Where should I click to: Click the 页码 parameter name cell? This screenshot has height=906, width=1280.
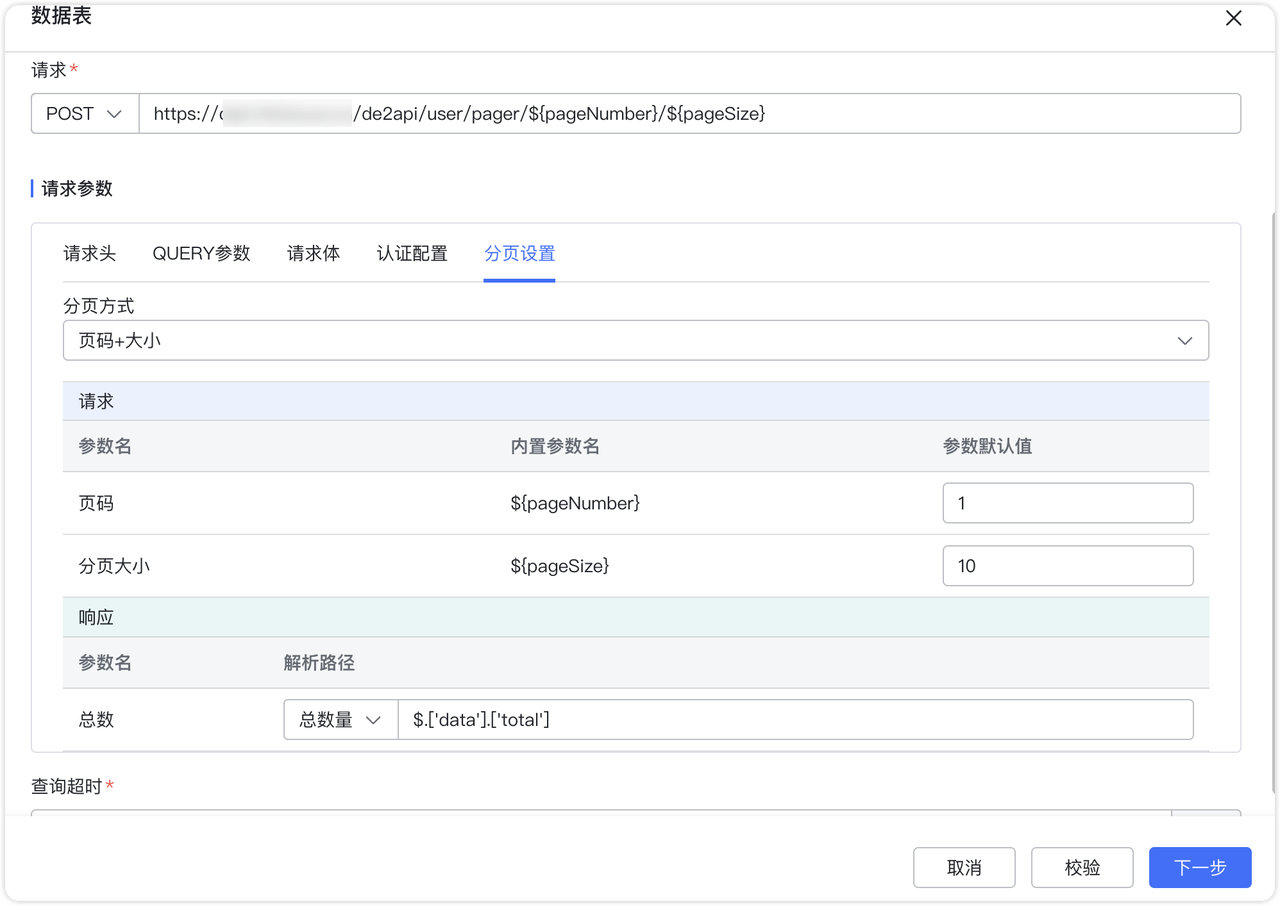(96, 503)
